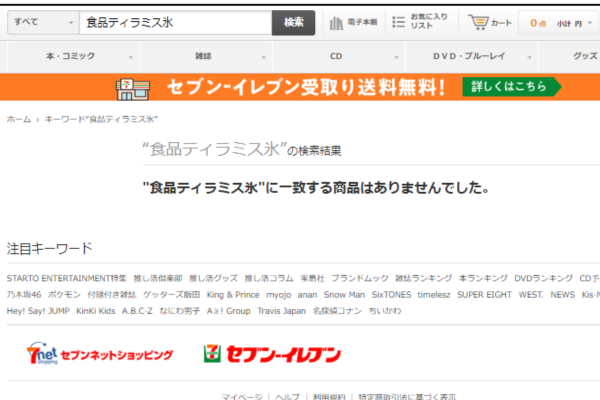
Task: Open the anan keyword link
Action: pyautogui.click(x=307, y=295)
